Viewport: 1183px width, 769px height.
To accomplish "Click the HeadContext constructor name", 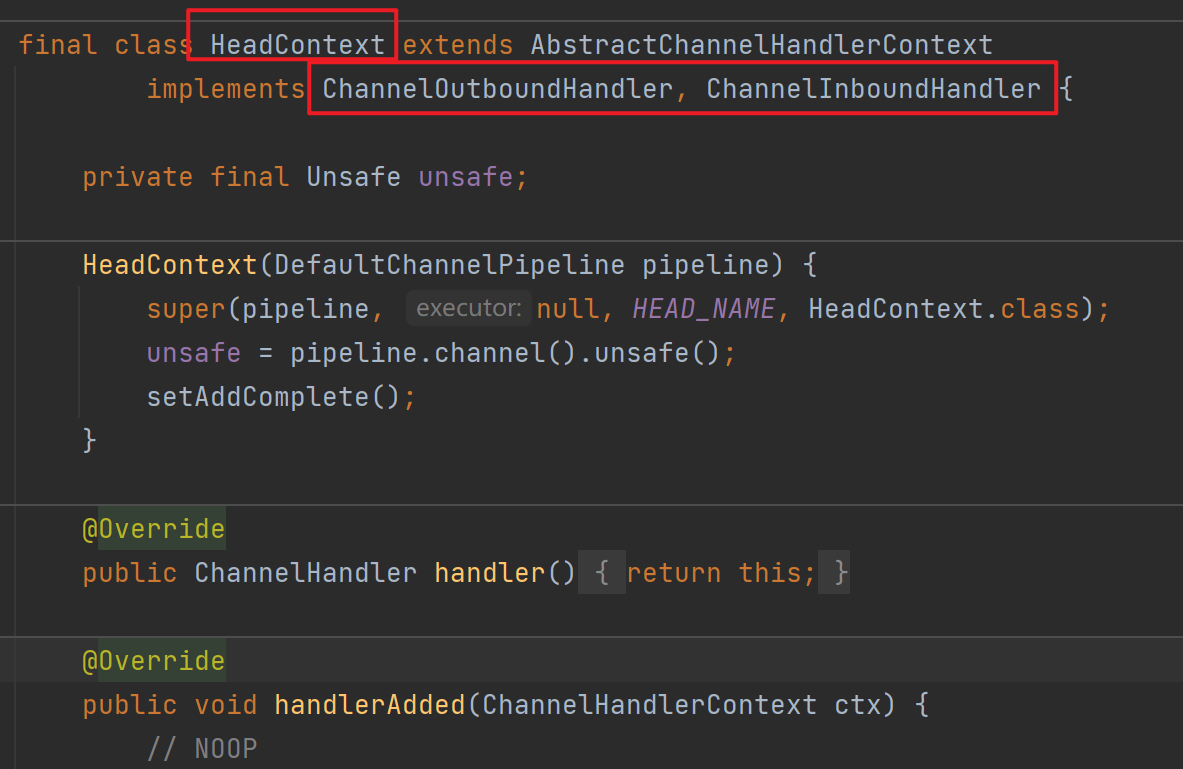I will (169, 265).
